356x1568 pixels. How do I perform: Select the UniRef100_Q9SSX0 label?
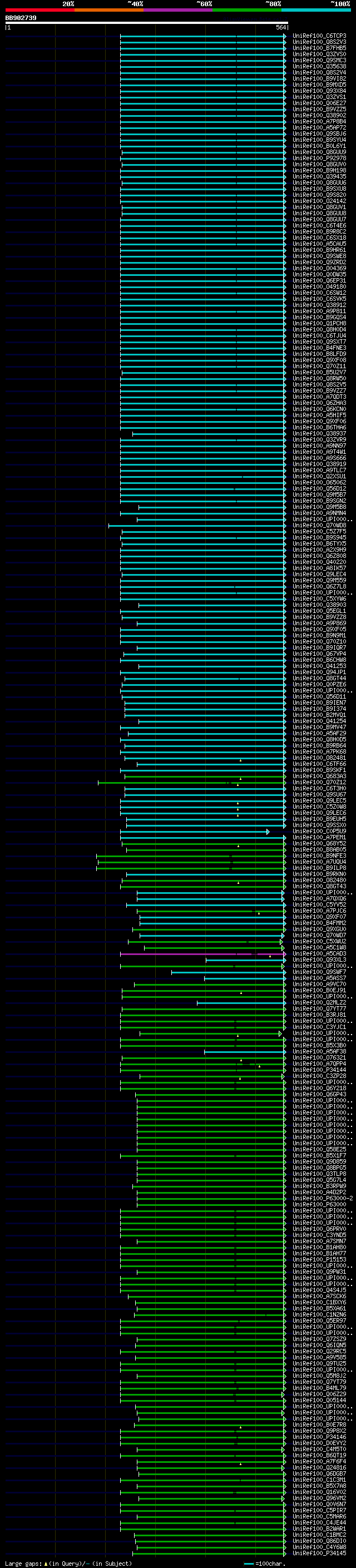pos(319,825)
